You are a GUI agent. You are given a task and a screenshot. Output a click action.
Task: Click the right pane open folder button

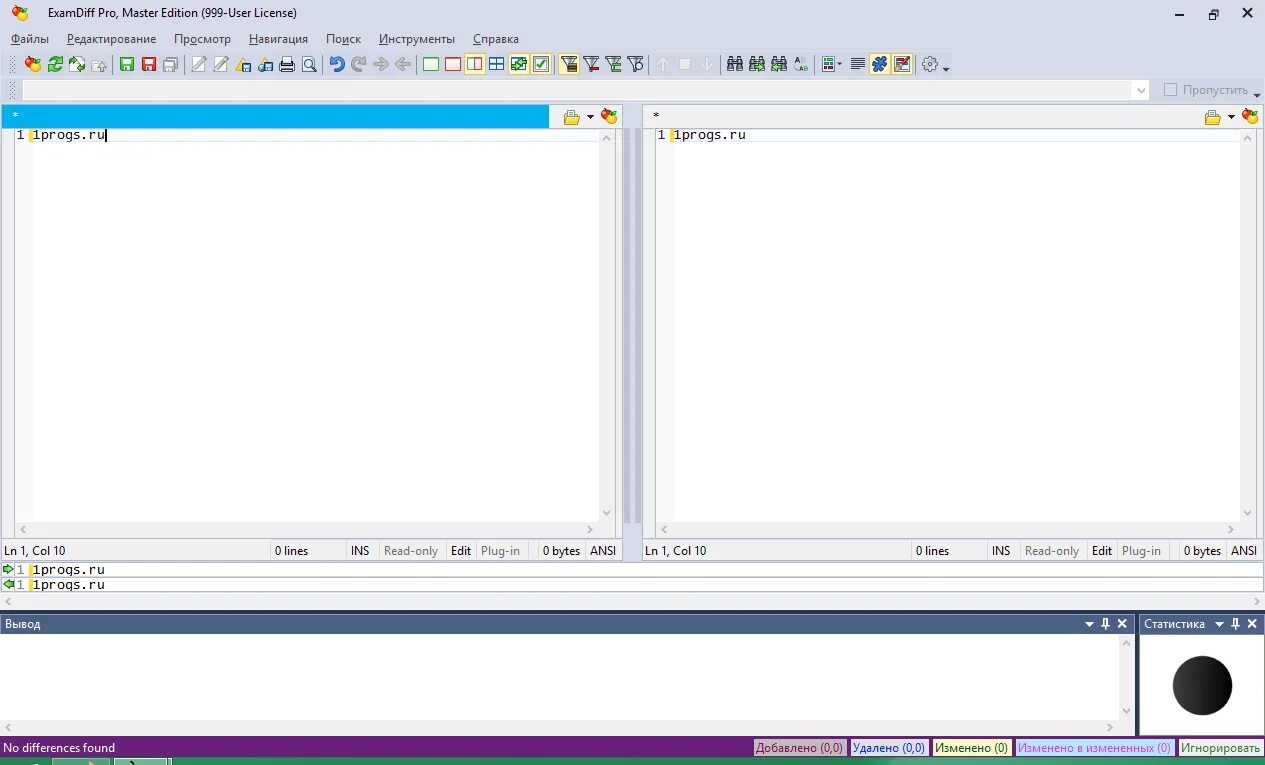point(1213,117)
